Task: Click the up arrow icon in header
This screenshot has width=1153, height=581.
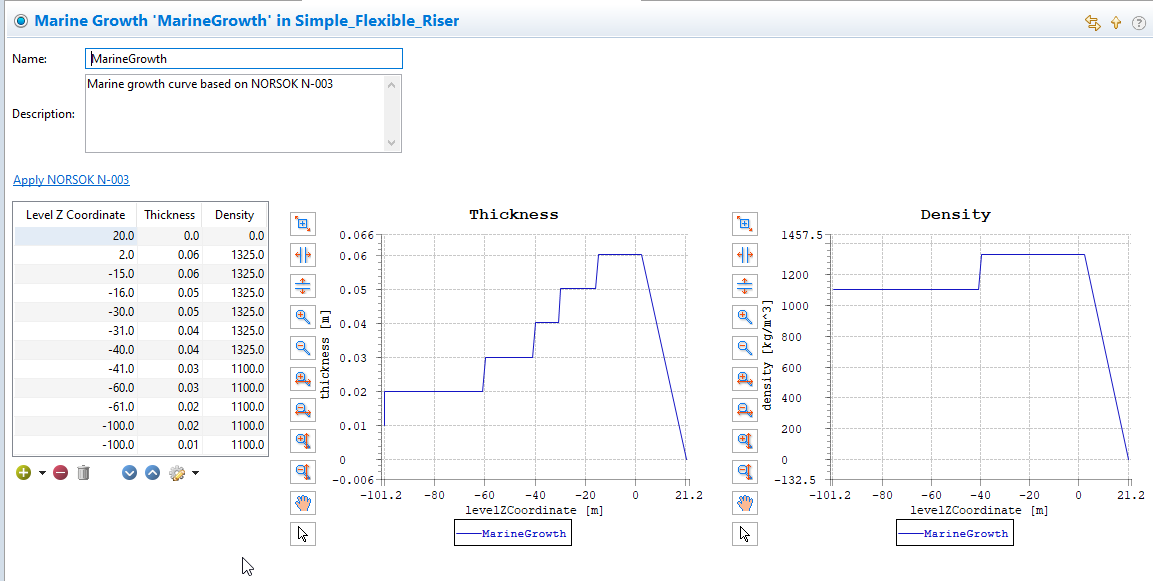Action: point(1116,22)
